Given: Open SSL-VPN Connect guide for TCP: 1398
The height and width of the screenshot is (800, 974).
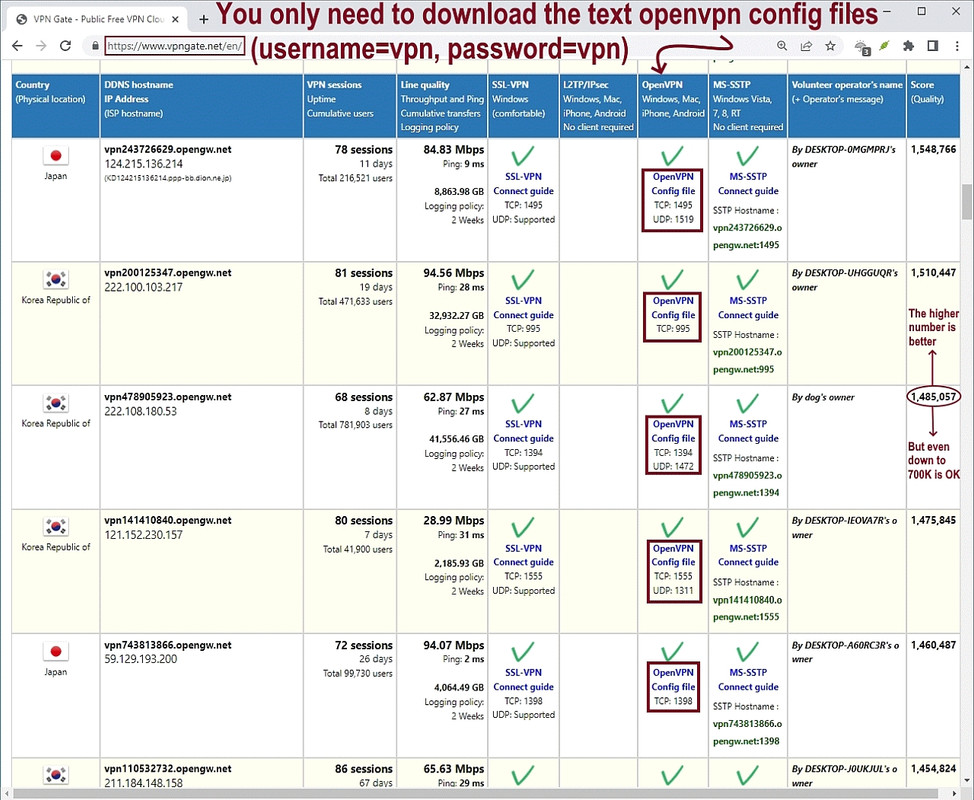Looking at the screenshot, I should [523, 680].
